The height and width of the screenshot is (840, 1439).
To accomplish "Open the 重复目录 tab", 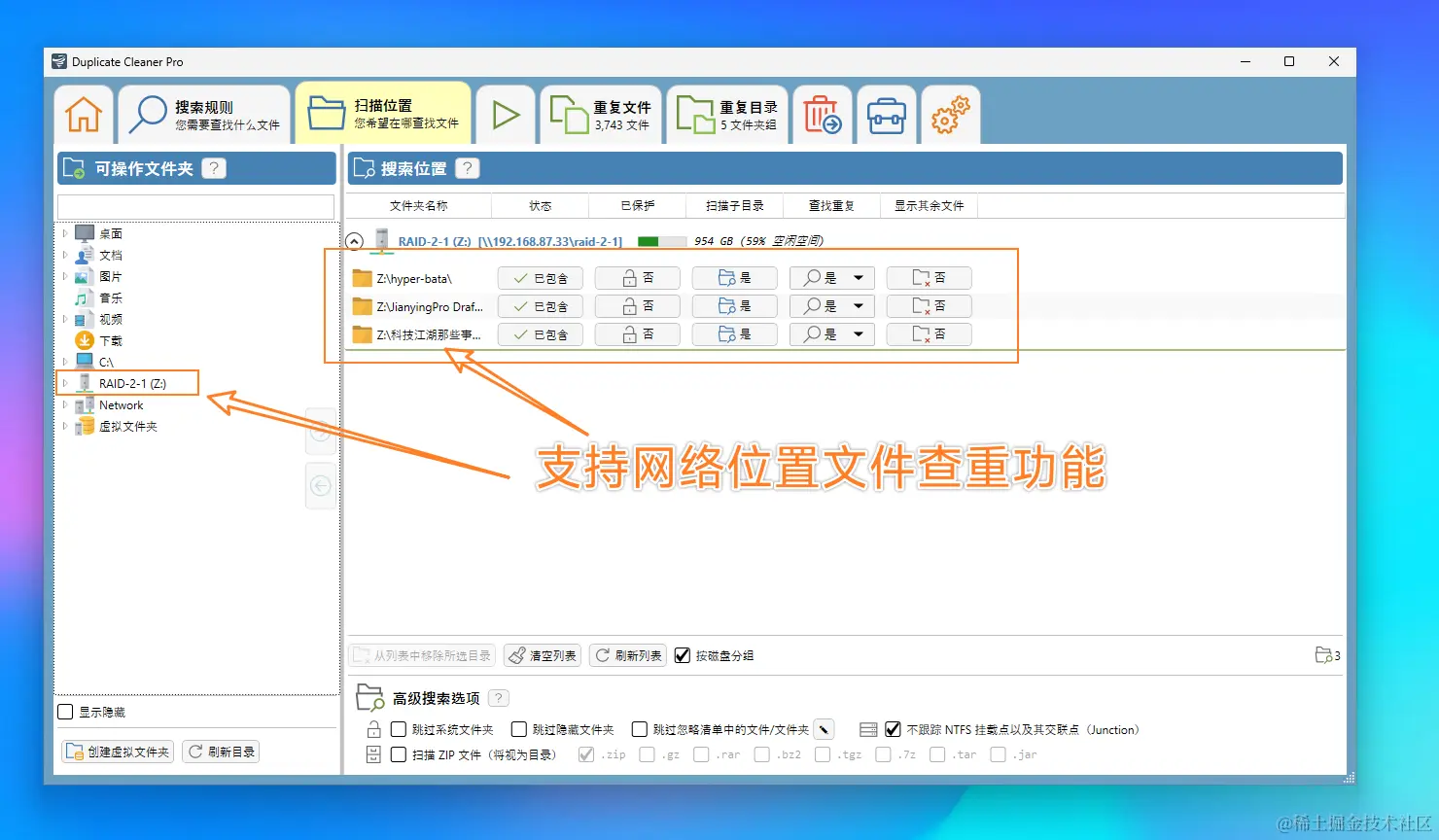I will click(x=727, y=115).
